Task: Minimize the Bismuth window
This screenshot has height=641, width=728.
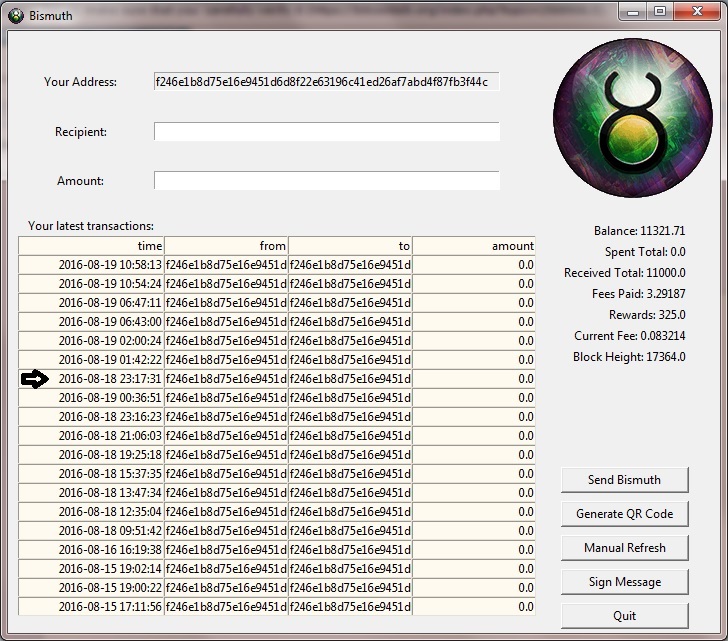Action: (632, 12)
